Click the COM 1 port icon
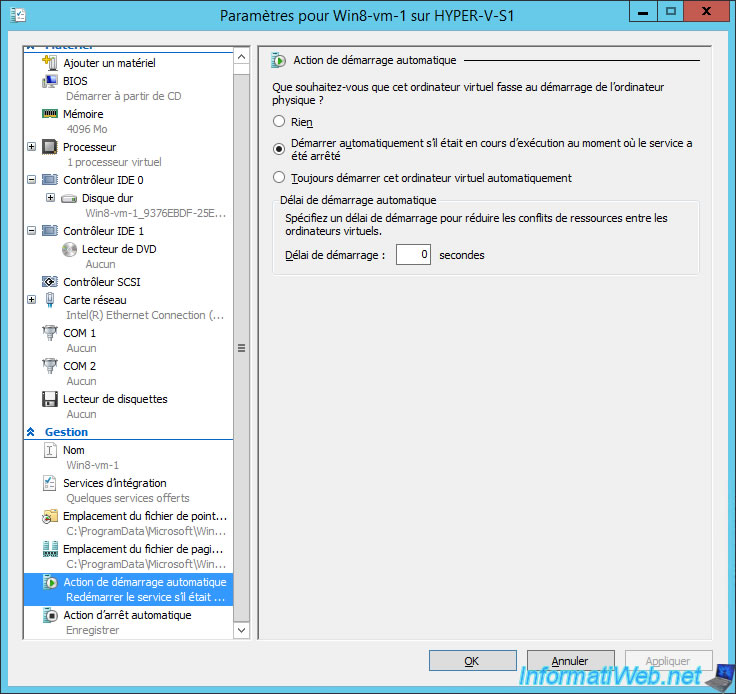The width and height of the screenshot is (736, 694). click(x=50, y=333)
